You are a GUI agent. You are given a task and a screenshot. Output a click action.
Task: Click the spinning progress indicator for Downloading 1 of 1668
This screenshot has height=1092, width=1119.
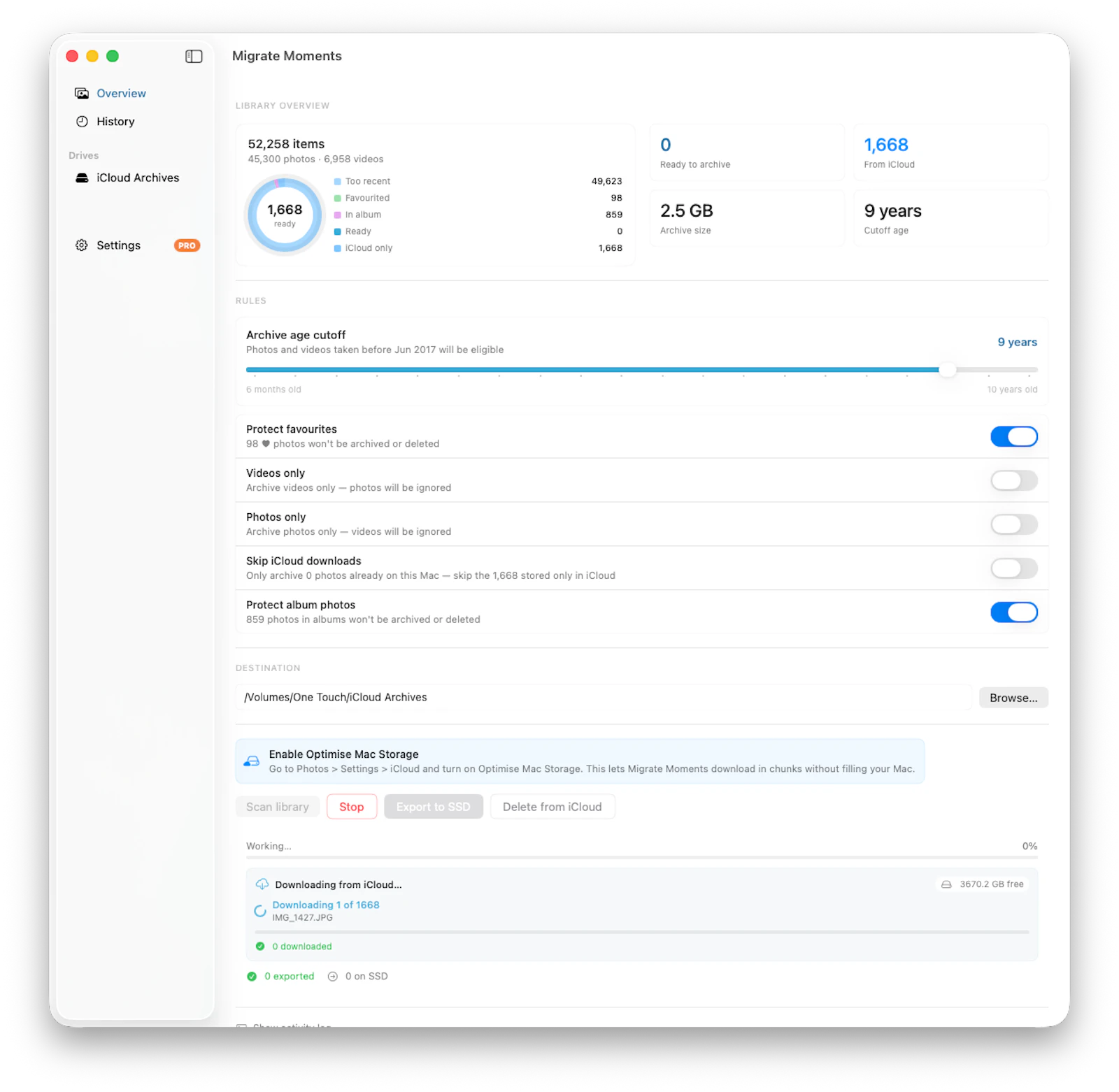tap(259, 911)
